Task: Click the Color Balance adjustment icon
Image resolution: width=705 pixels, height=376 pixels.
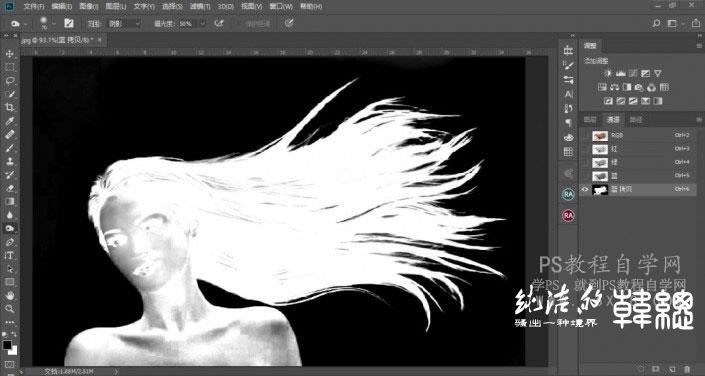Action: tap(615, 87)
